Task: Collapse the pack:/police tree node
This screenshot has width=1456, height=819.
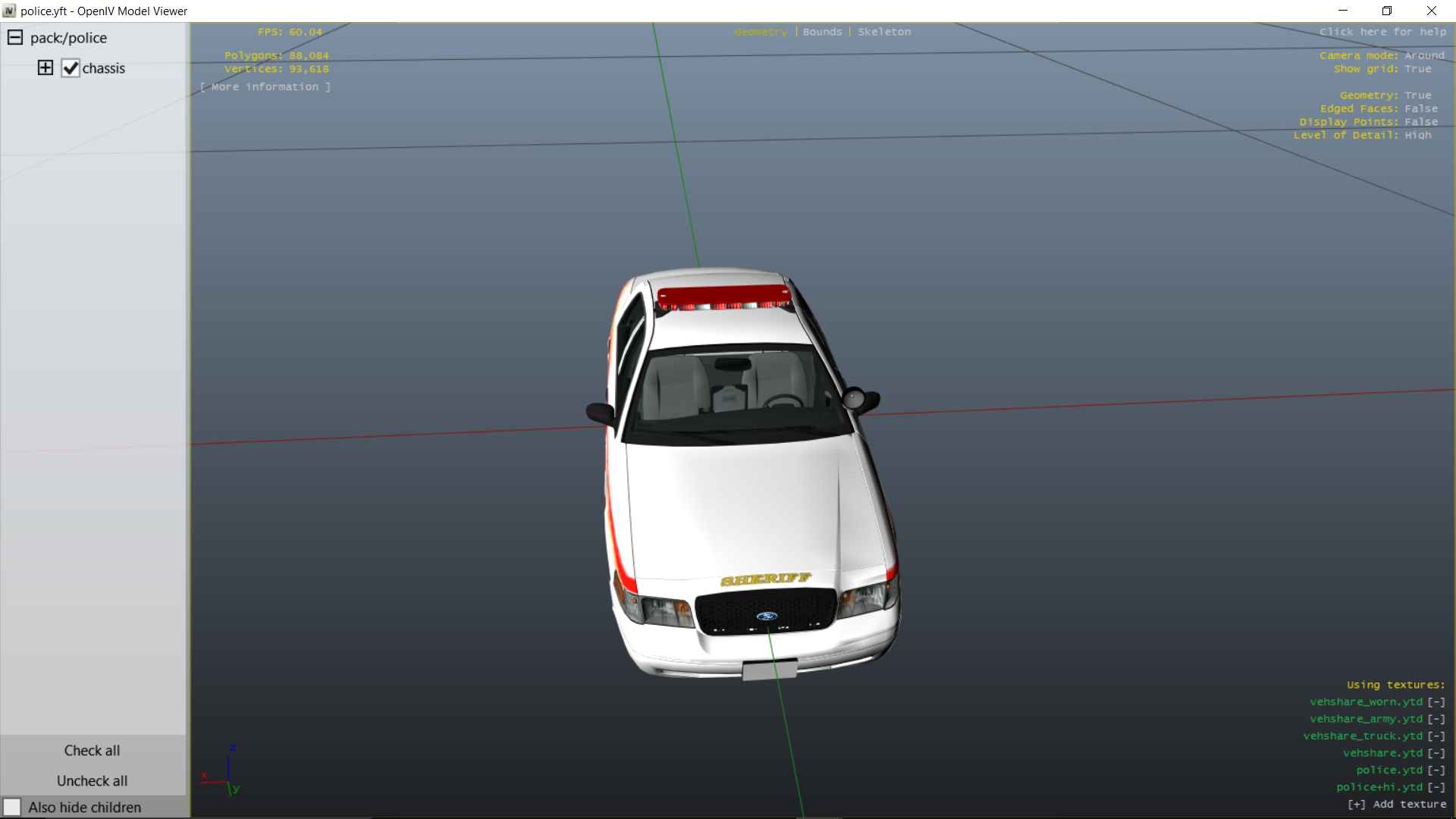Action: pyautogui.click(x=15, y=37)
